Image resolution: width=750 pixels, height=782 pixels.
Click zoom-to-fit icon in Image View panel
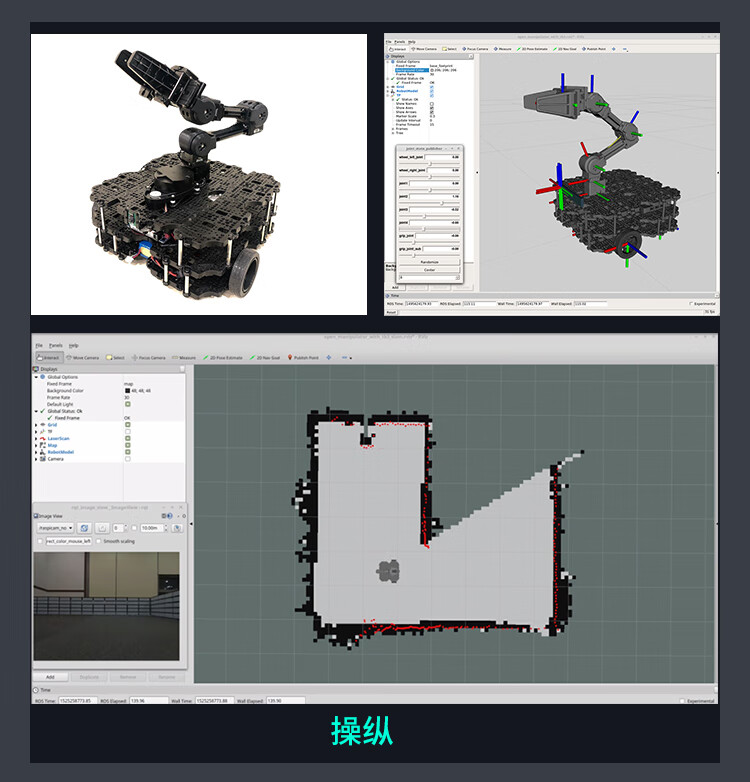[102, 528]
